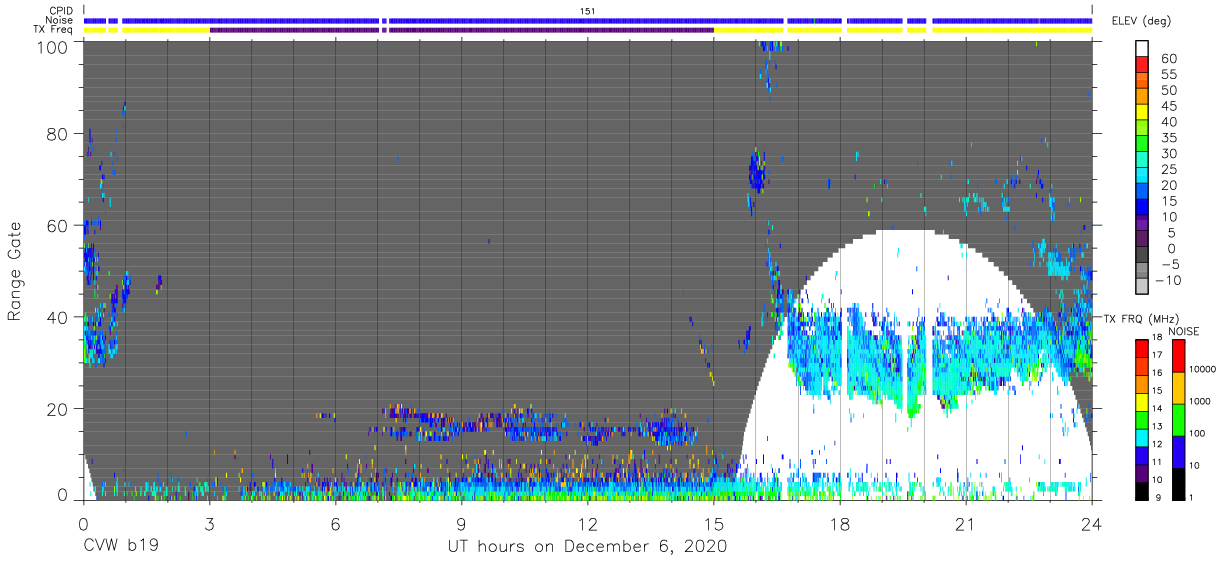Screen dimensions: 1228x567
Task: Click the 'TX FRQ (MHz)' legend title
Action: point(1141,319)
